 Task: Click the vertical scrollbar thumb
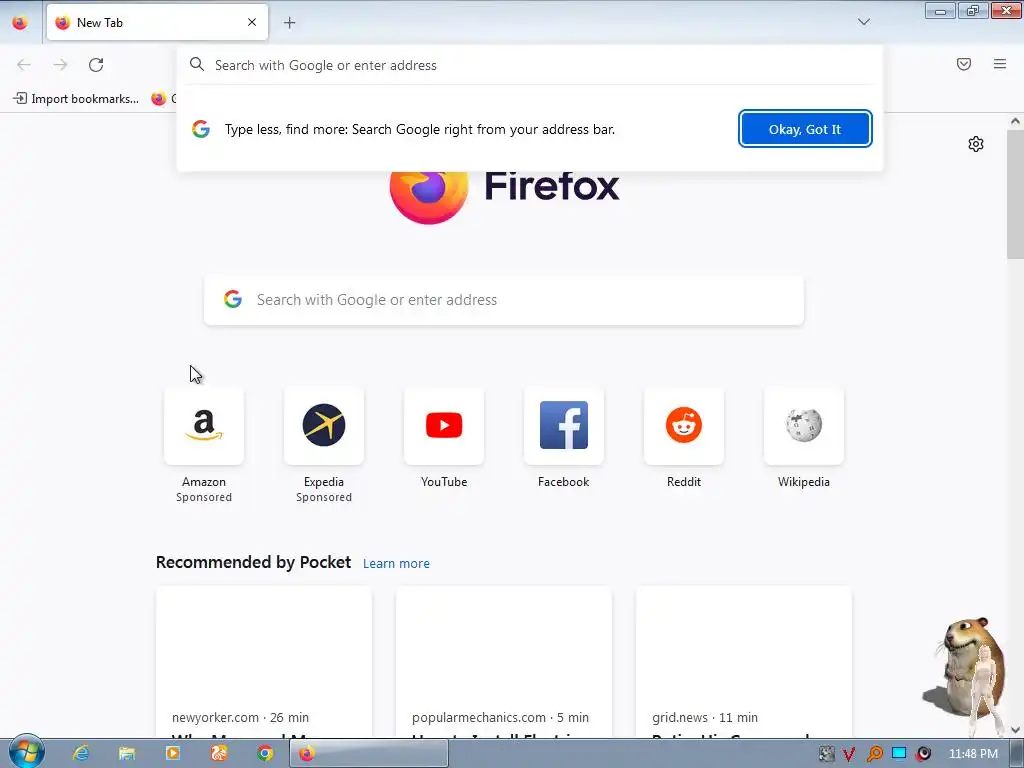[1015, 193]
